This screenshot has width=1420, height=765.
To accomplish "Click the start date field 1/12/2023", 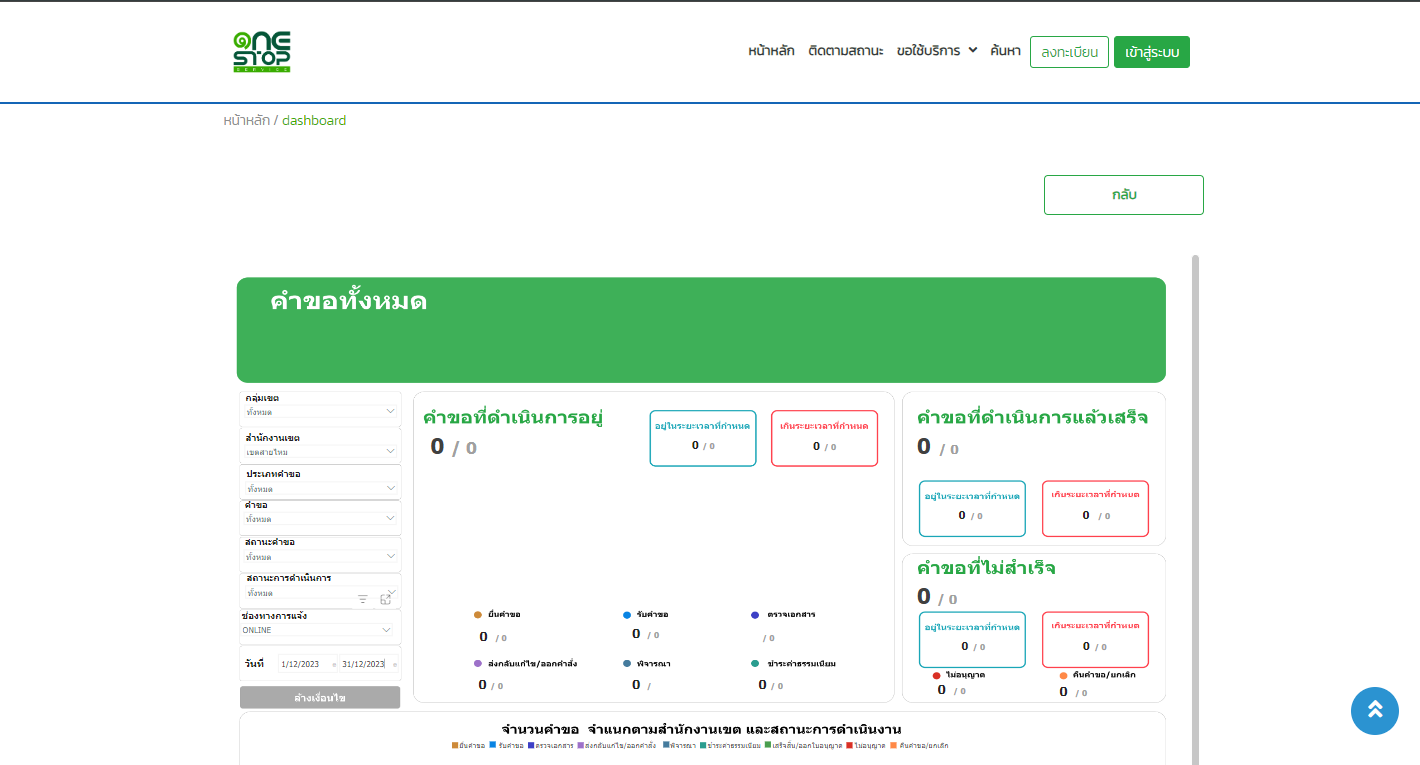I will pos(300,664).
